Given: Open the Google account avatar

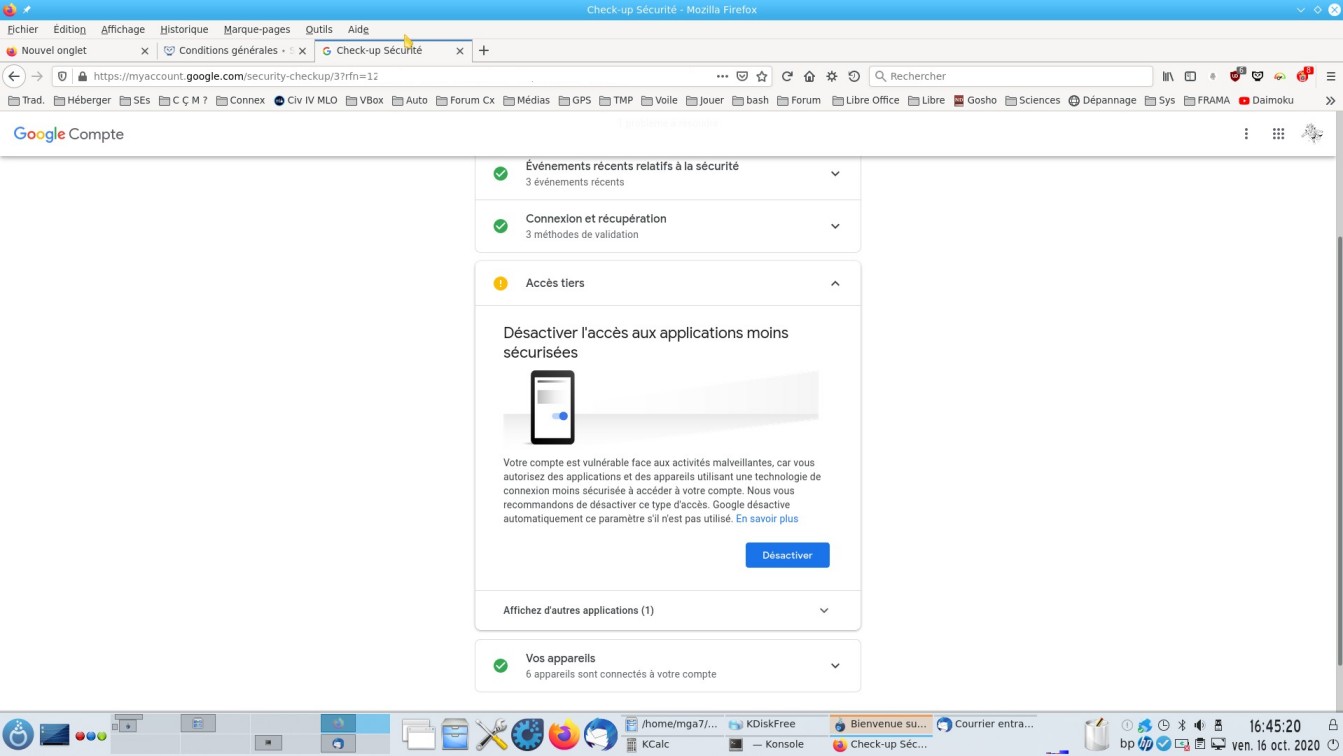Looking at the screenshot, I should tap(1312, 134).
